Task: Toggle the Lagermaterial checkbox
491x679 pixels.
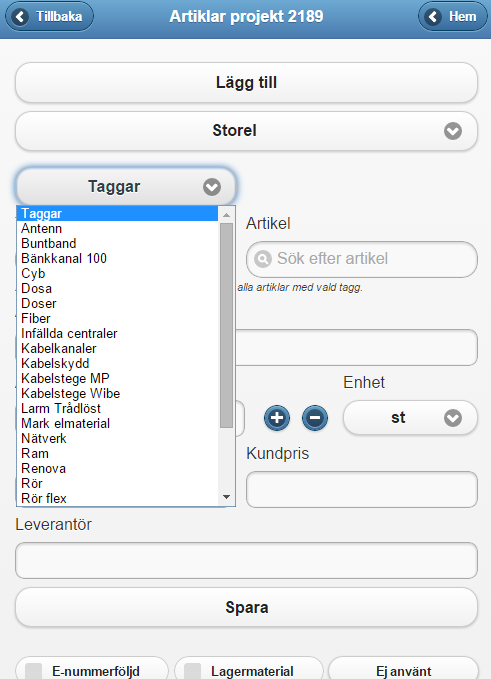Action: pos(193,671)
